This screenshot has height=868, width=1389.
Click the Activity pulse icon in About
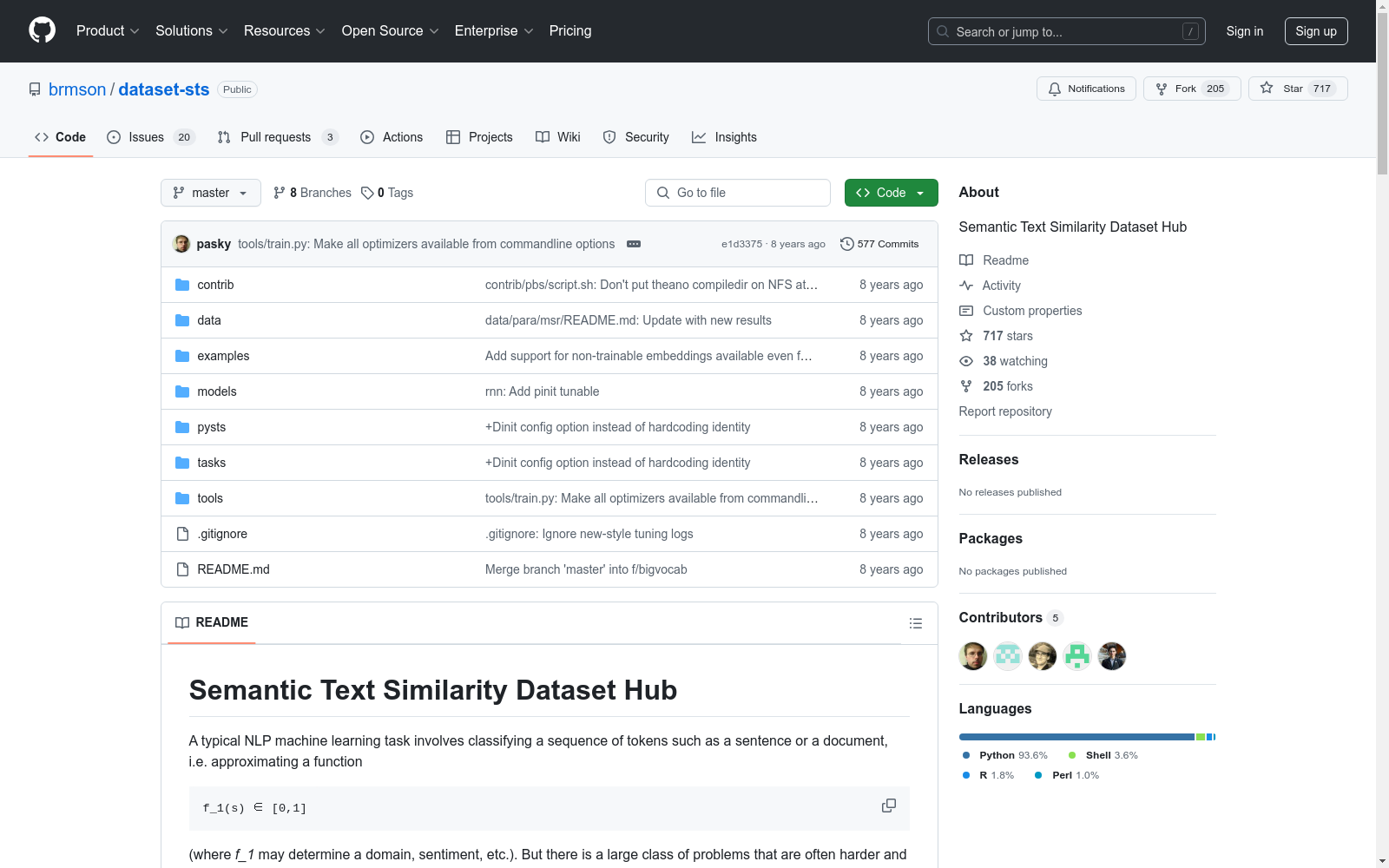pos(966,286)
